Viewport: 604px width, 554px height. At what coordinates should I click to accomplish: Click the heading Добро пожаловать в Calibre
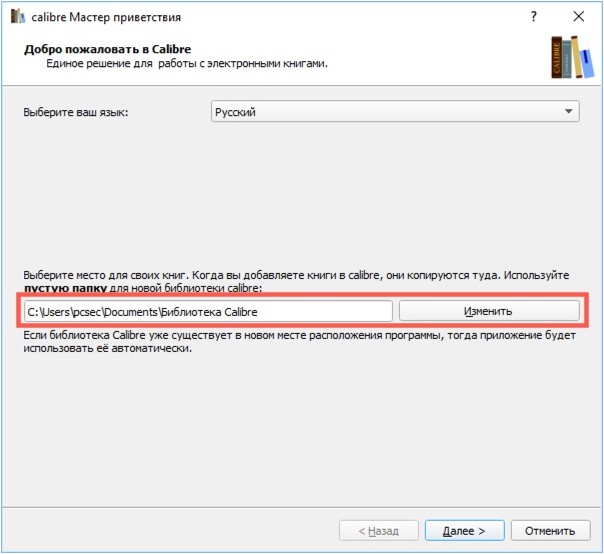pos(107,49)
